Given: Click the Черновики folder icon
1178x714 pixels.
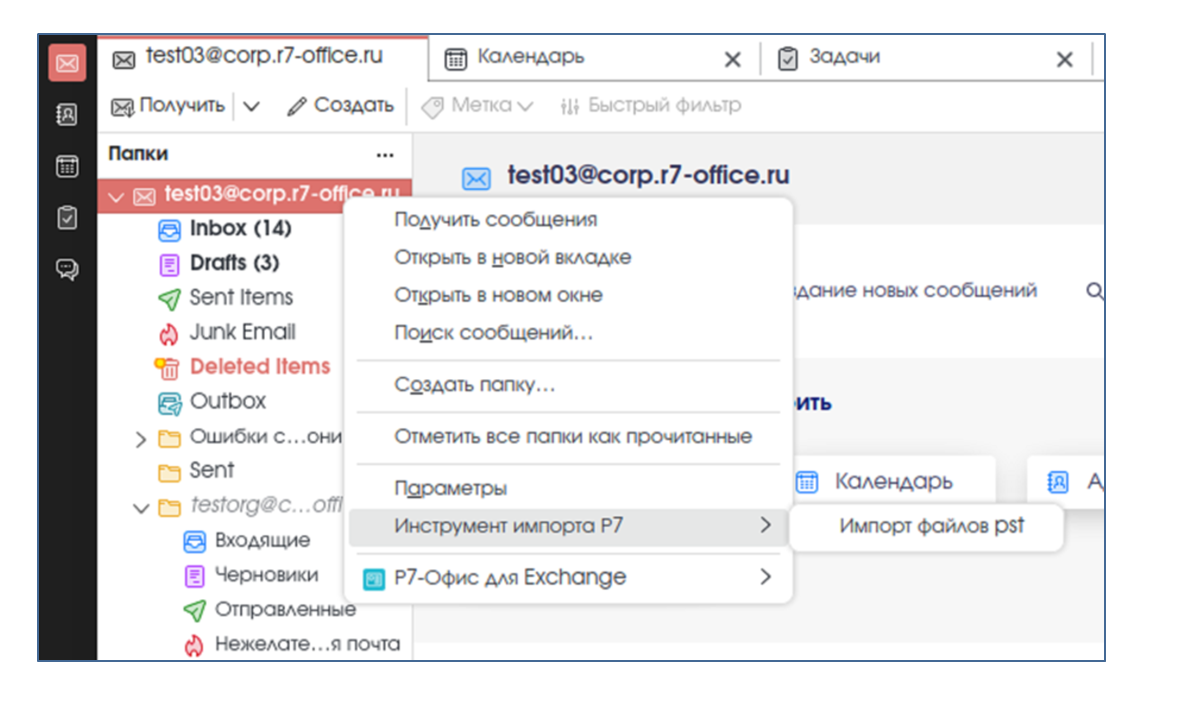Looking at the screenshot, I should click(x=195, y=576).
